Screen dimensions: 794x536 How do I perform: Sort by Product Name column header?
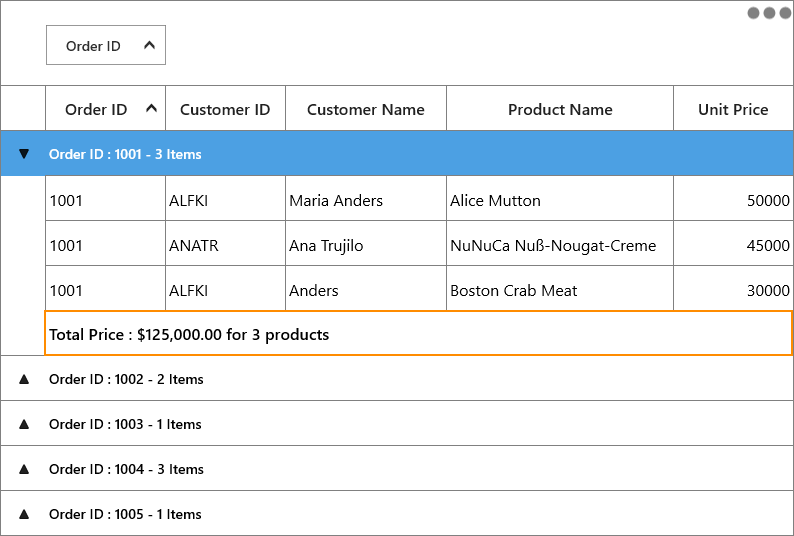click(560, 108)
